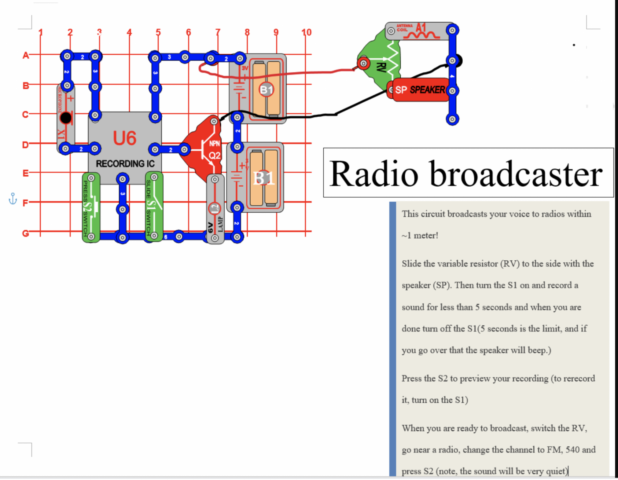Screen dimensions: 618x480
Task: Click the line "it, turn on the S1)"
Action: pyautogui.click(x=435, y=400)
